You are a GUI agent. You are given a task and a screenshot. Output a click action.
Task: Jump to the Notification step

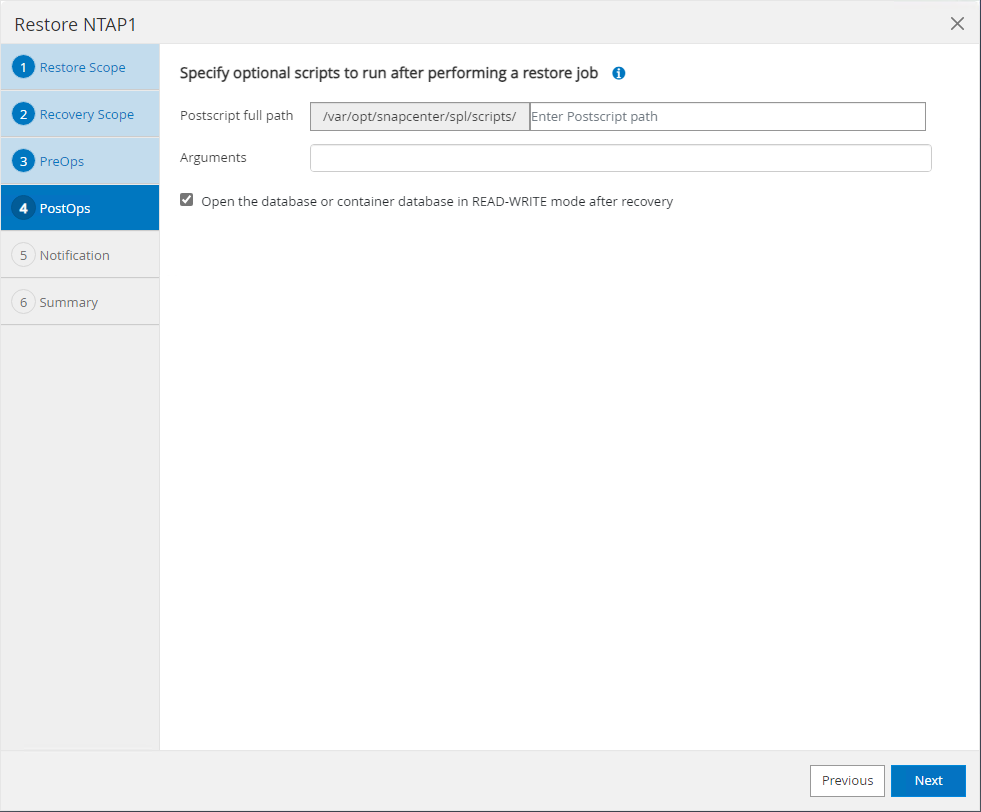74,256
